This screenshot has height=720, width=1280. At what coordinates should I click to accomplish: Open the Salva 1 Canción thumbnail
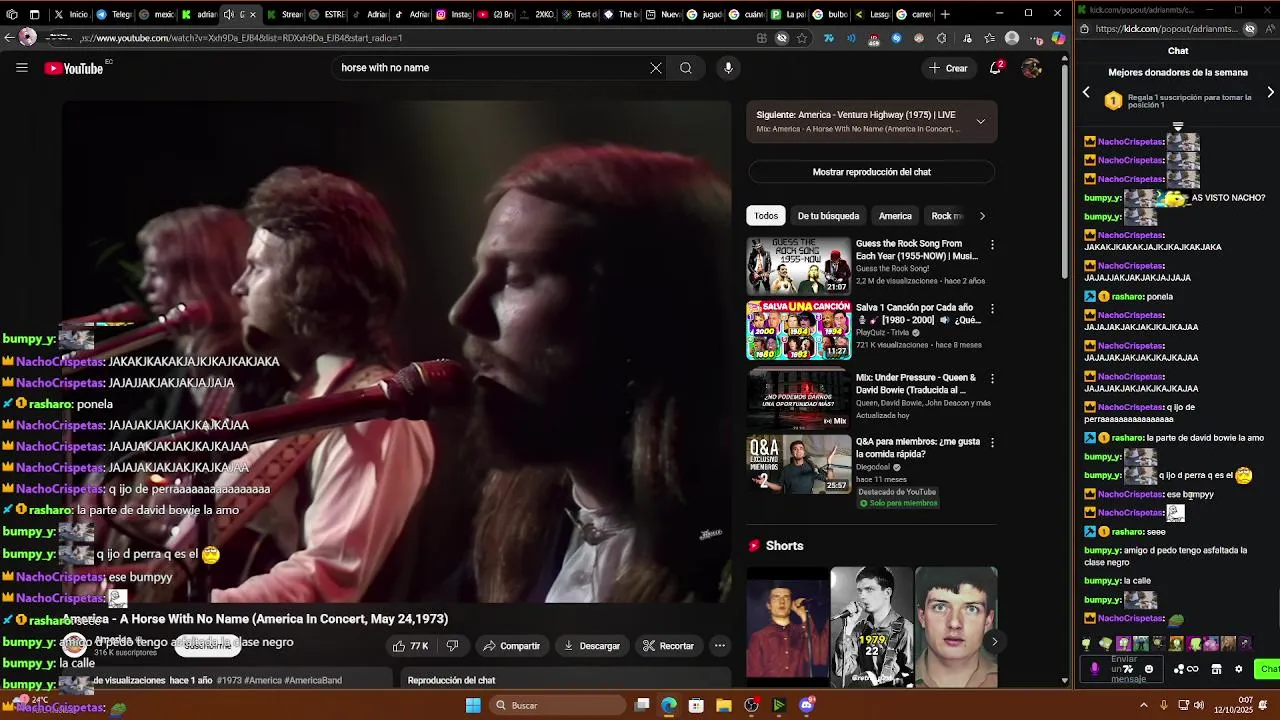(798, 330)
